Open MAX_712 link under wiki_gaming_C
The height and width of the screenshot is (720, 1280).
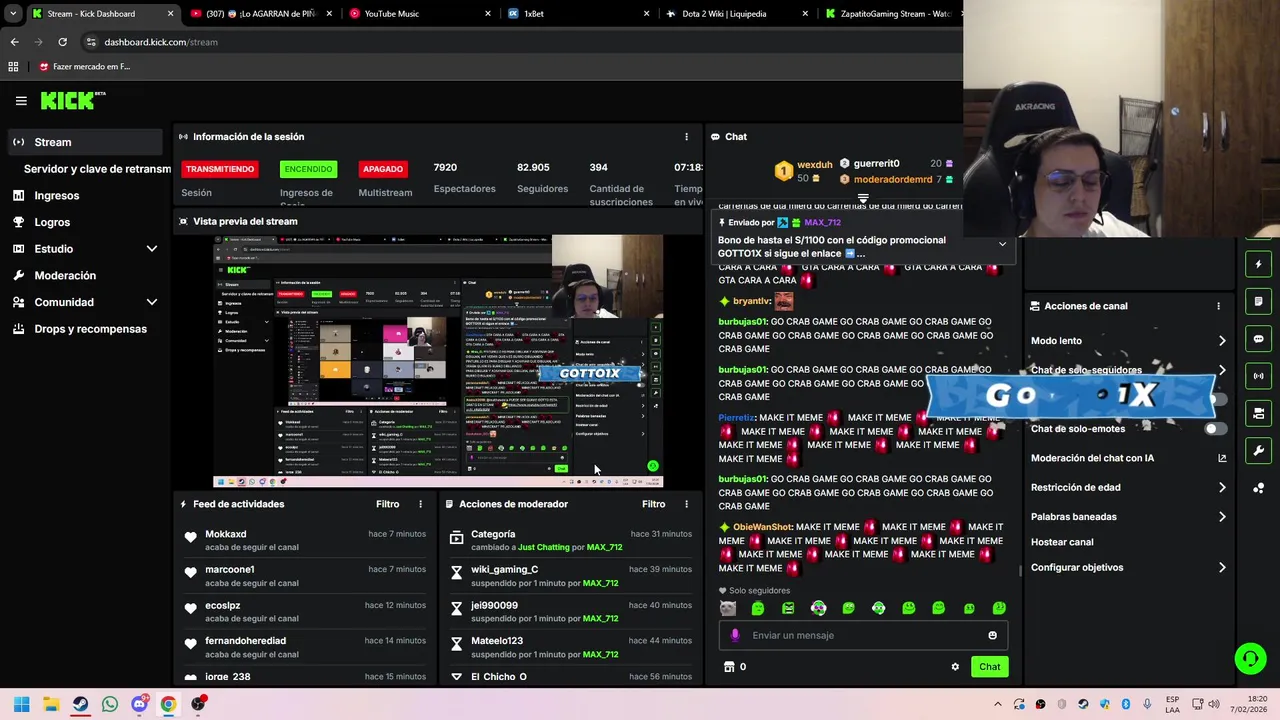point(600,583)
